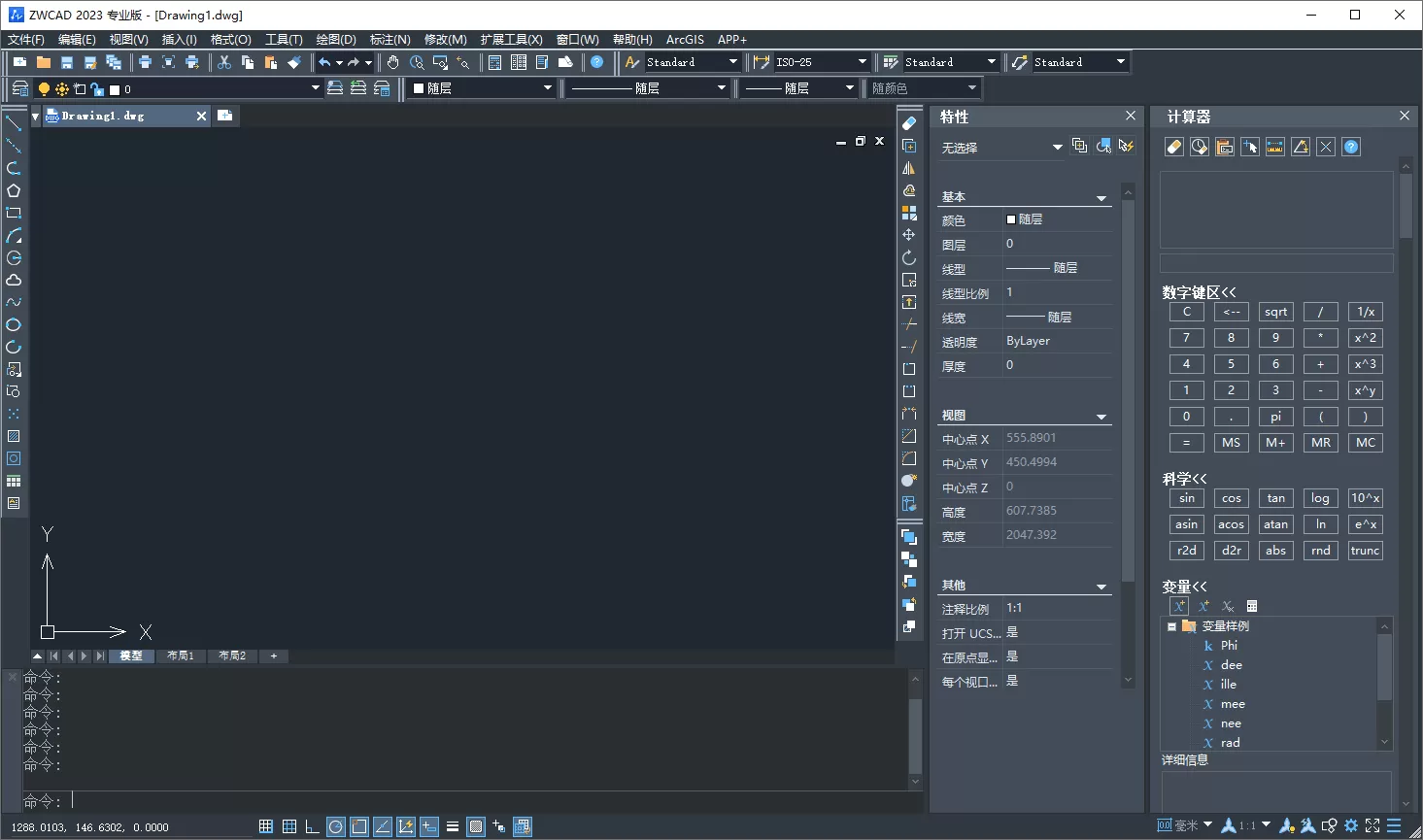
Task: Open the Hatch tool
Action: point(14,436)
